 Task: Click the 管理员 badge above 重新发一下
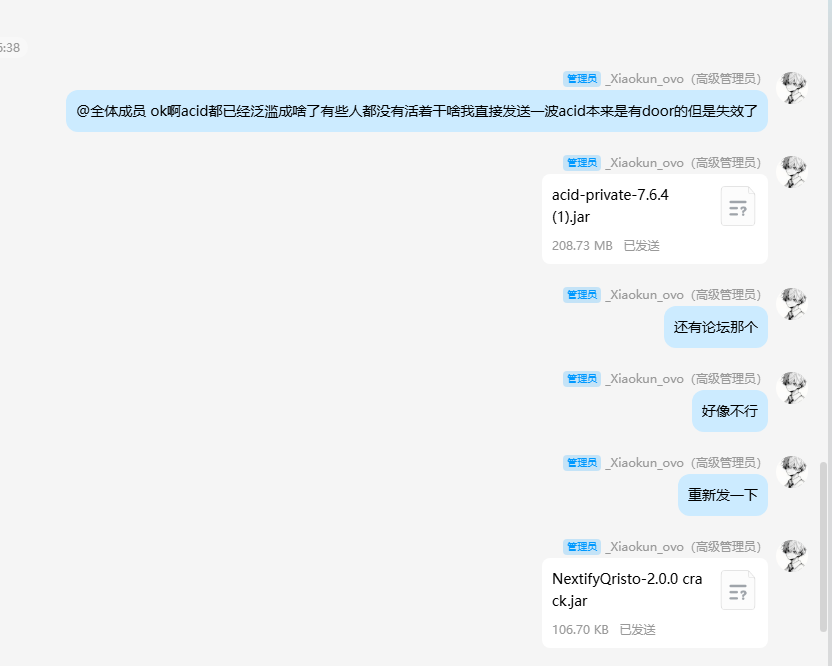(581, 463)
